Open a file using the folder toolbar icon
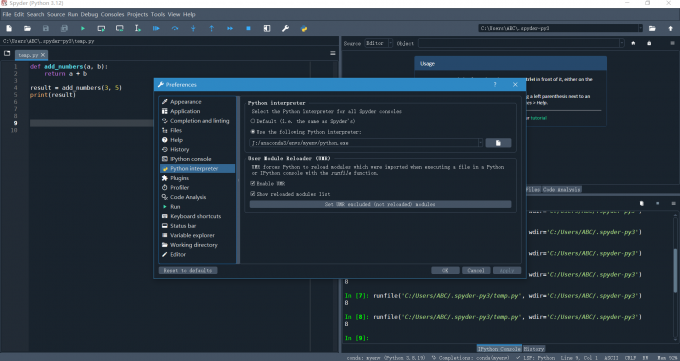This screenshot has height=361, width=680. [x=27, y=28]
